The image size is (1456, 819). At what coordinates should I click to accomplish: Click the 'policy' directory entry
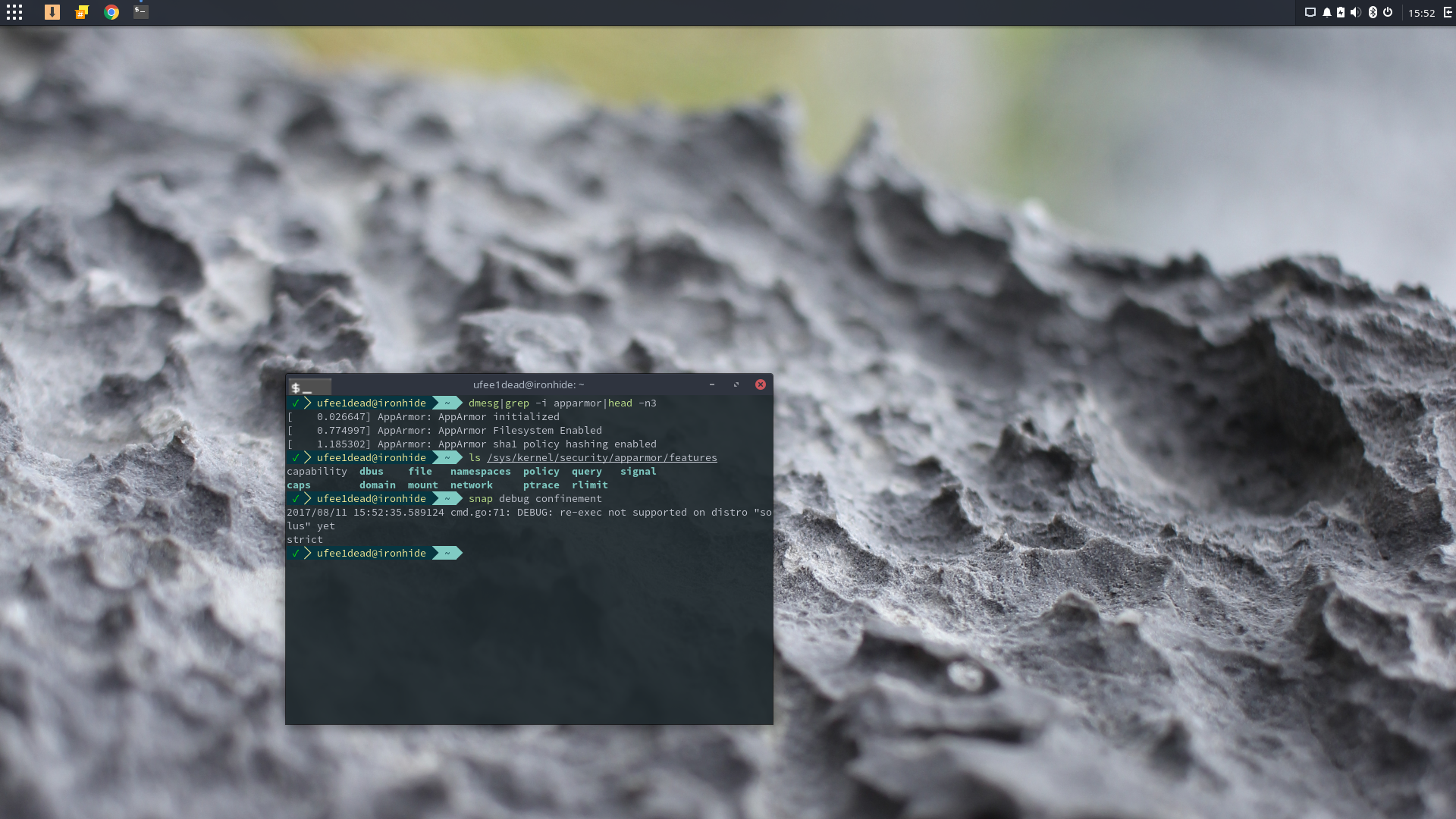pos(541,471)
